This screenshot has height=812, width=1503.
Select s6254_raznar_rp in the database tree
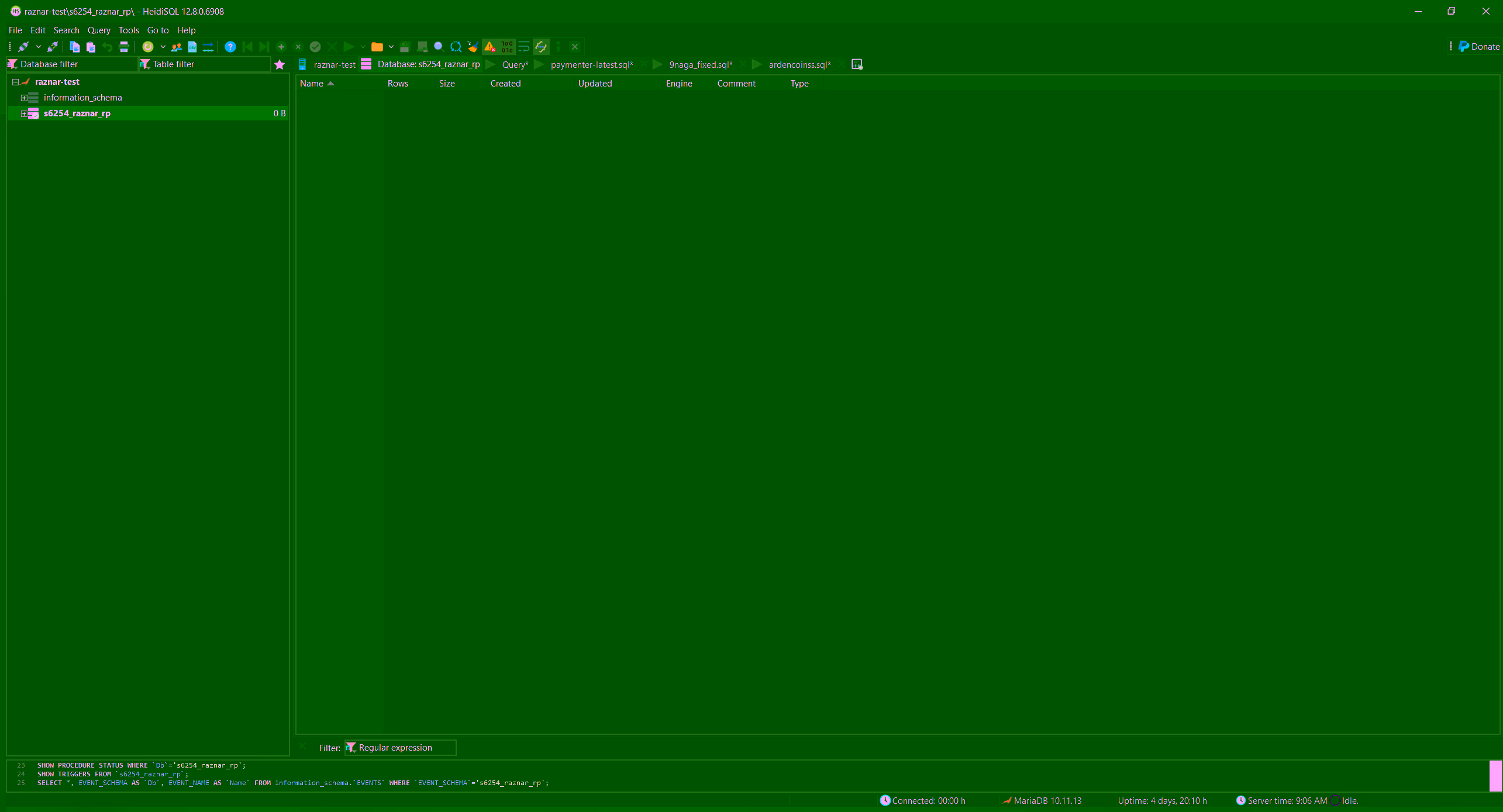tap(77, 113)
